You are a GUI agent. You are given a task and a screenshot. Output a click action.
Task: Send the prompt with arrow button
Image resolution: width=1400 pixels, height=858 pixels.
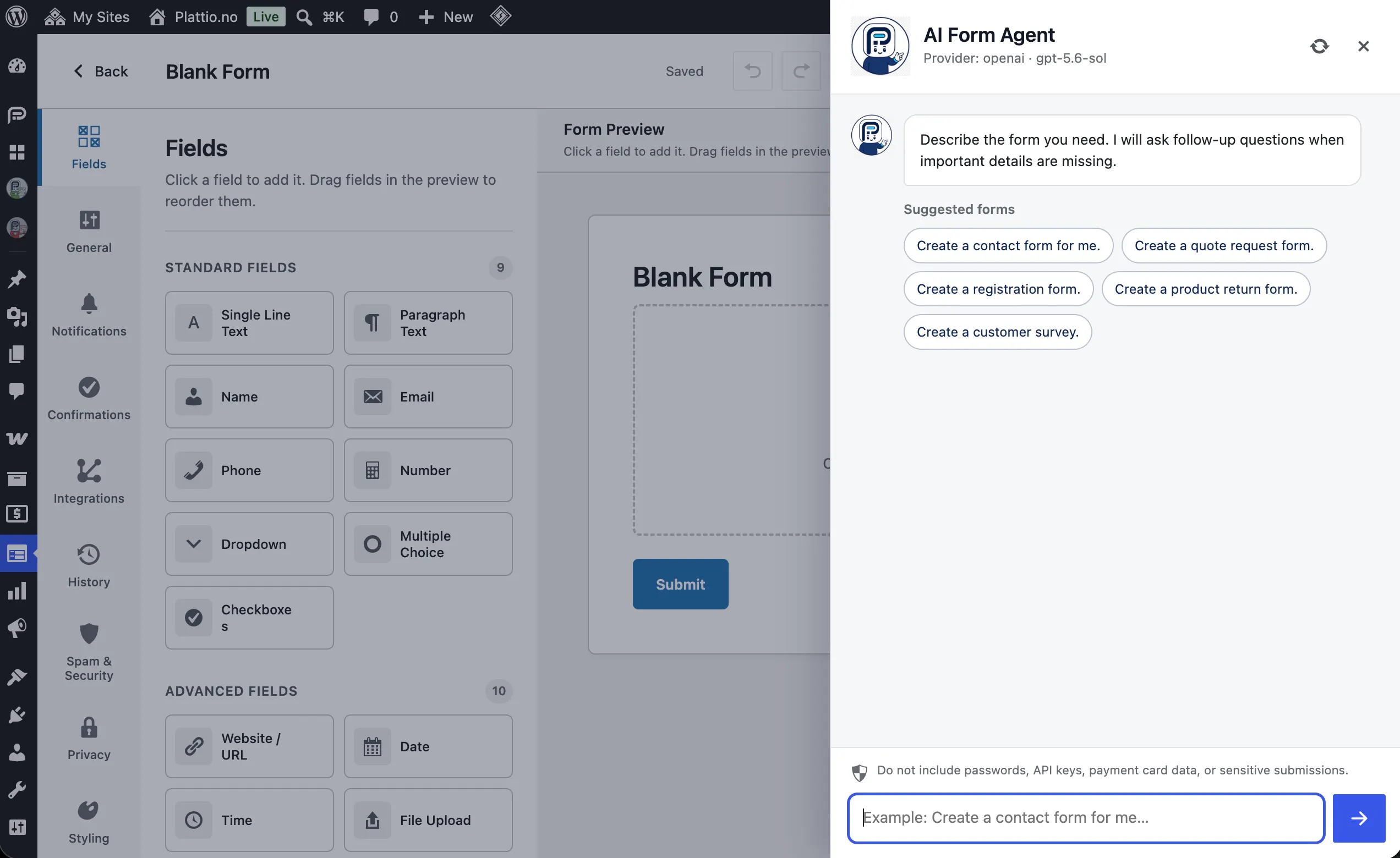point(1359,818)
